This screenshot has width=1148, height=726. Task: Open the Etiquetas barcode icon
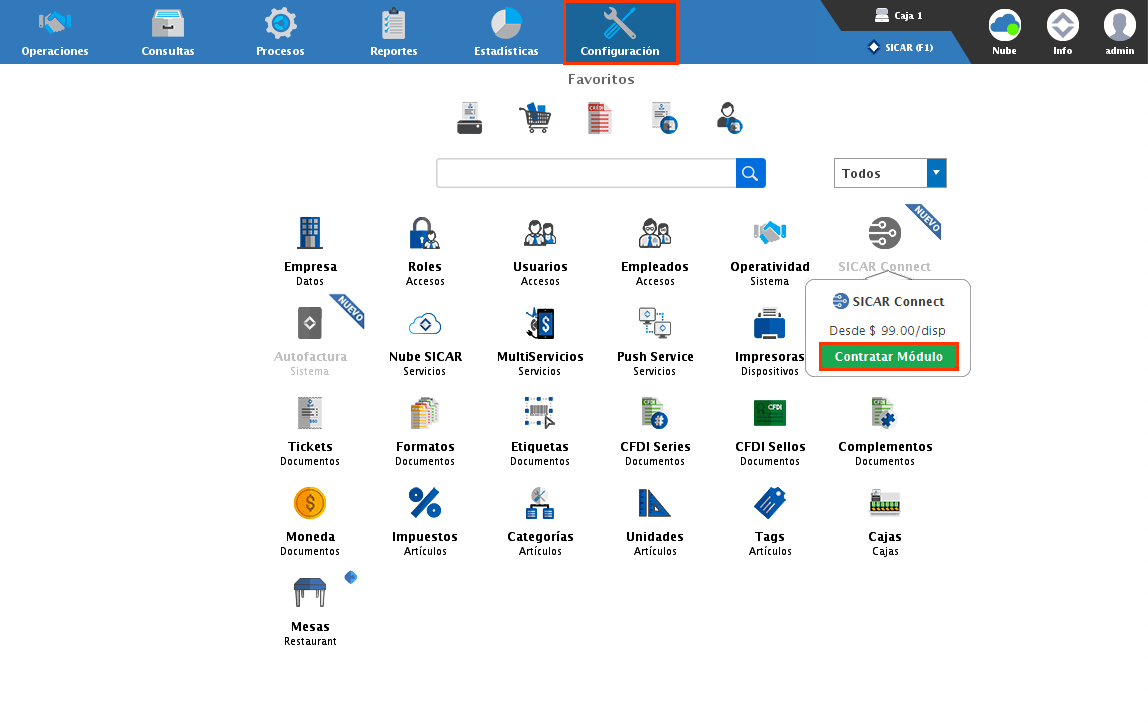click(540, 414)
